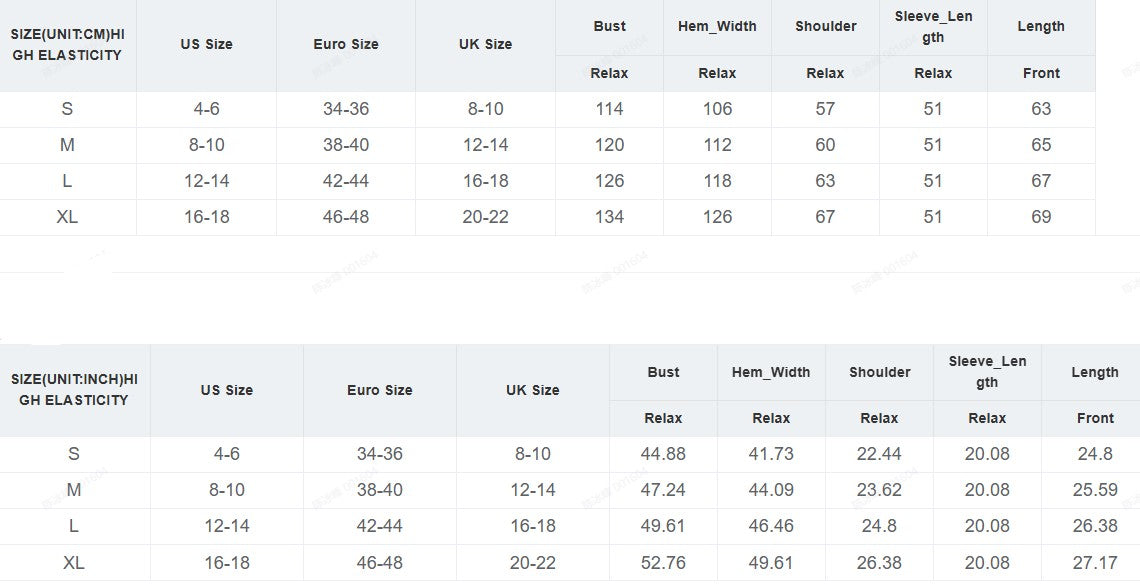Click hem width value 112 for size M
Viewport: 1140px width, 584px height.
(717, 145)
